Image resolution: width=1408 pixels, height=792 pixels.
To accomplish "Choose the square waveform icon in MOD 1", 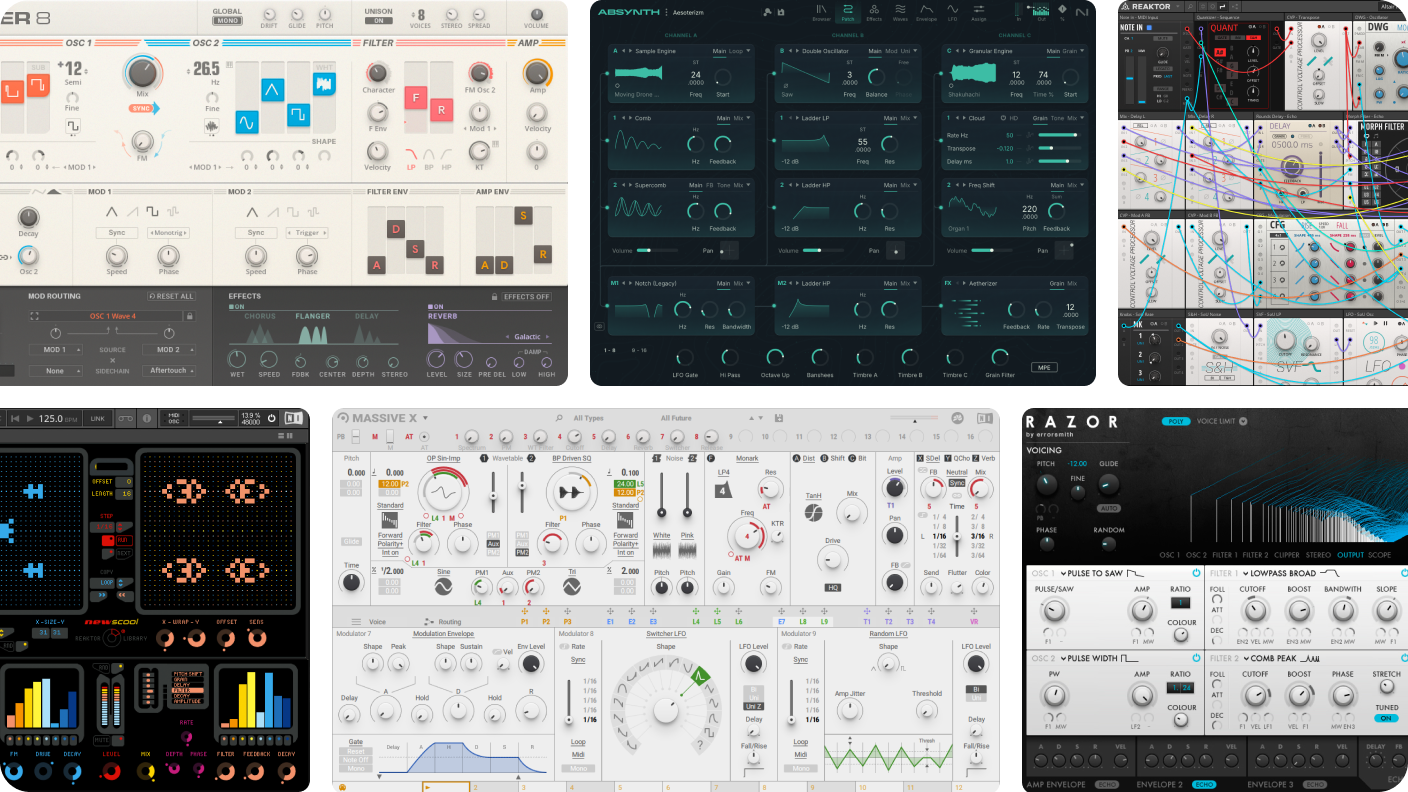I will pos(151,211).
